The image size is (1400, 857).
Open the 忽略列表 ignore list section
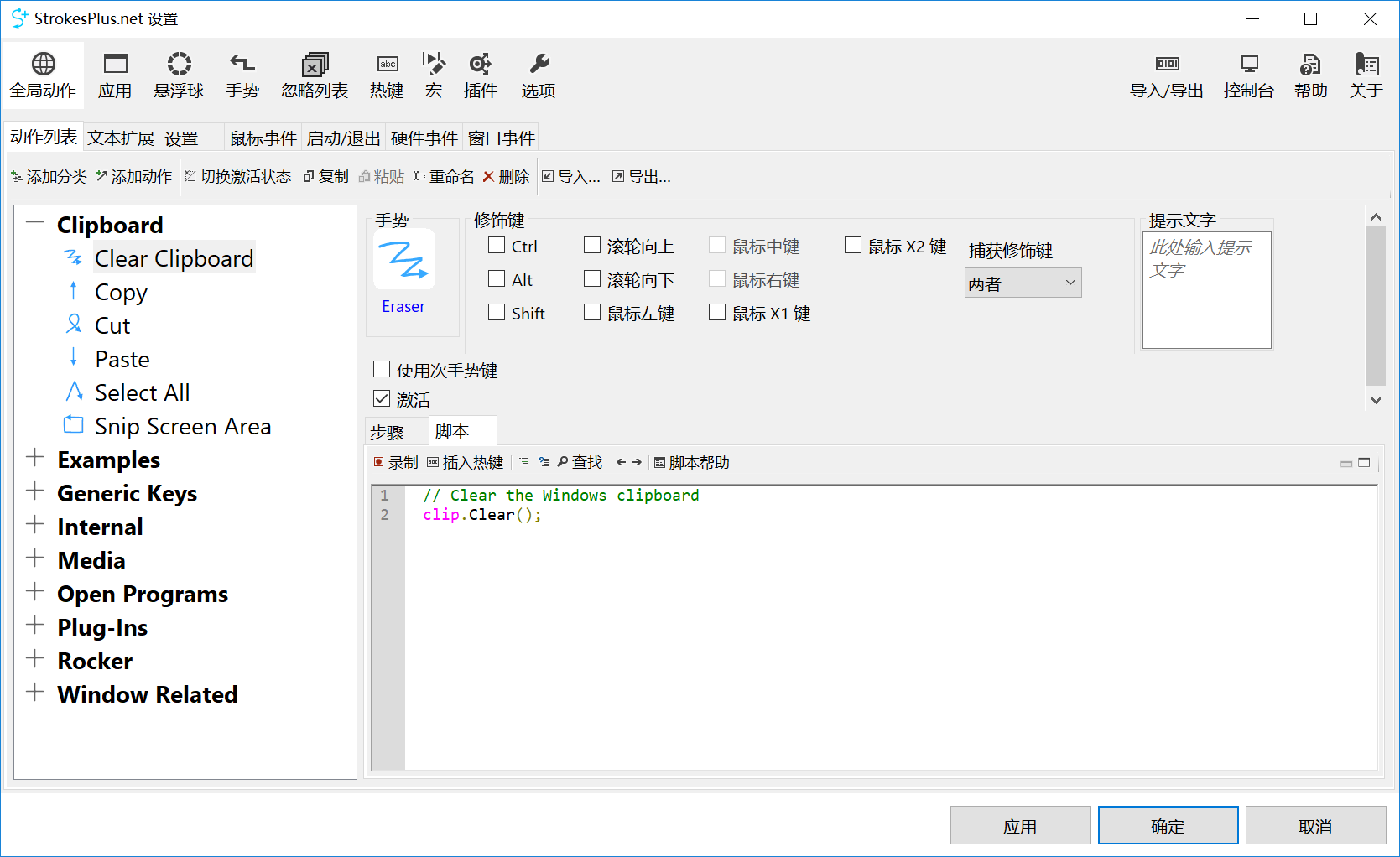(315, 75)
